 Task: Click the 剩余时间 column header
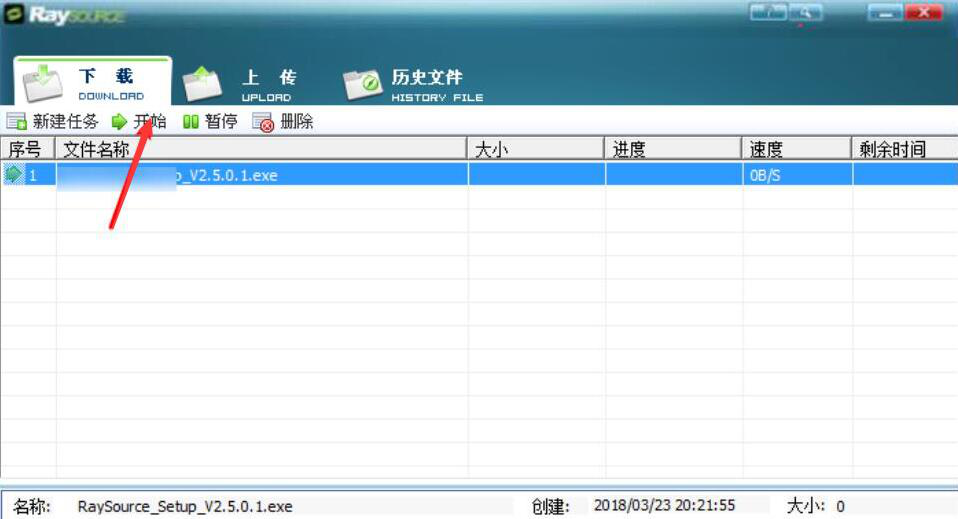pyautogui.click(x=905, y=149)
